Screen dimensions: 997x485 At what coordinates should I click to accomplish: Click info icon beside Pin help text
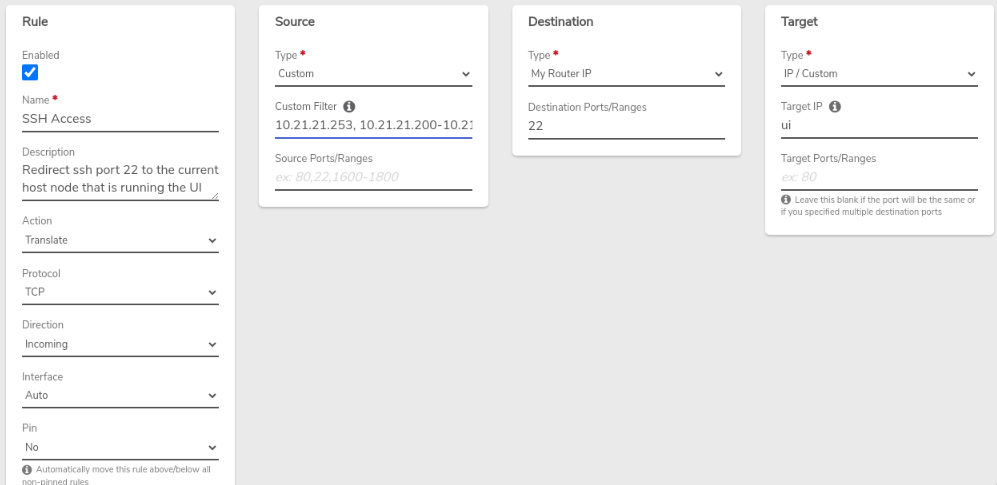click(x=27, y=470)
